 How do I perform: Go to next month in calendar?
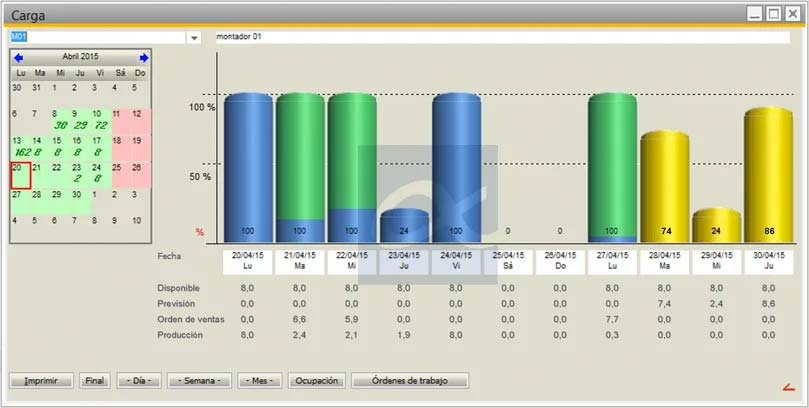pyautogui.click(x=144, y=58)
